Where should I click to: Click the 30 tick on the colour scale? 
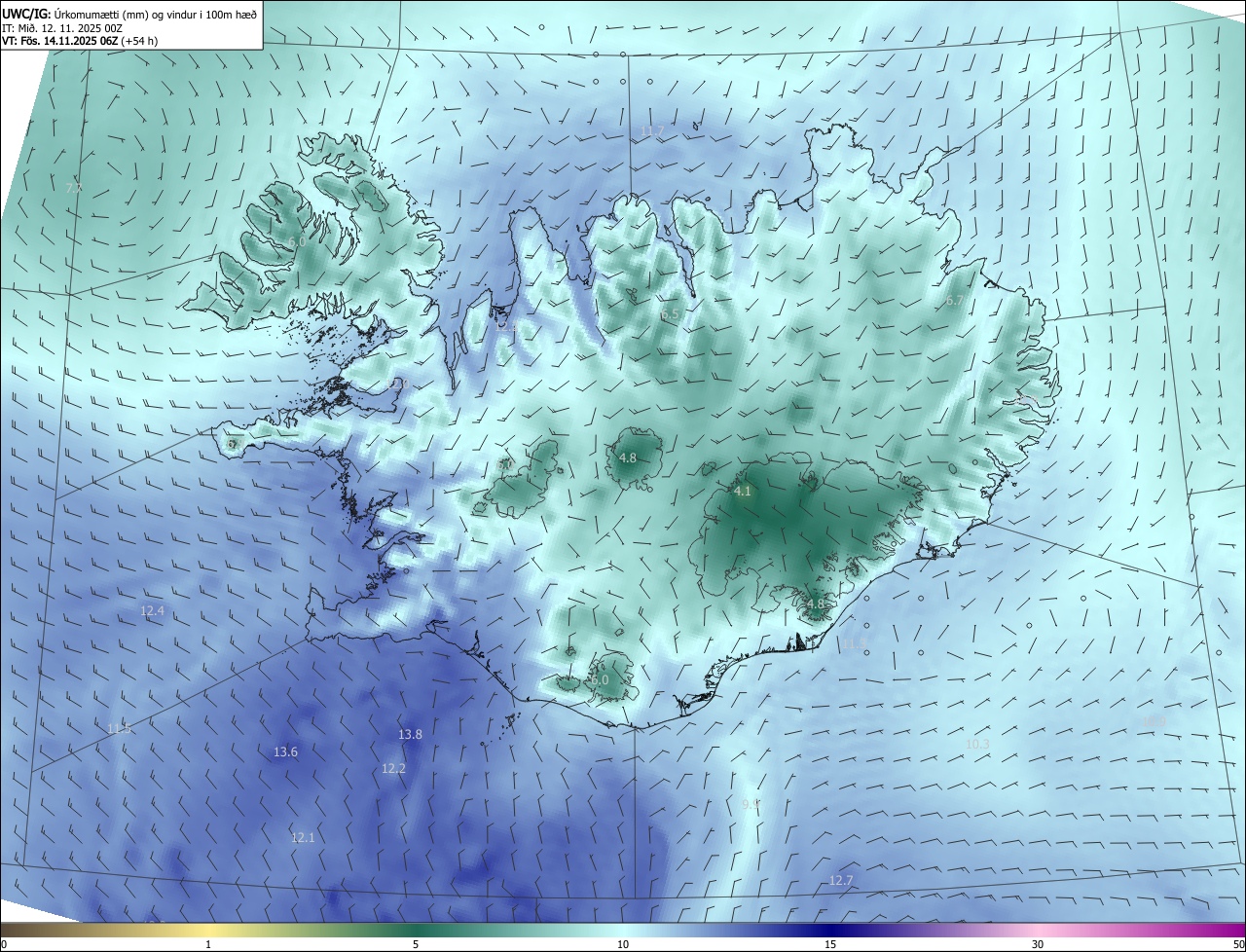(1038, 945)
